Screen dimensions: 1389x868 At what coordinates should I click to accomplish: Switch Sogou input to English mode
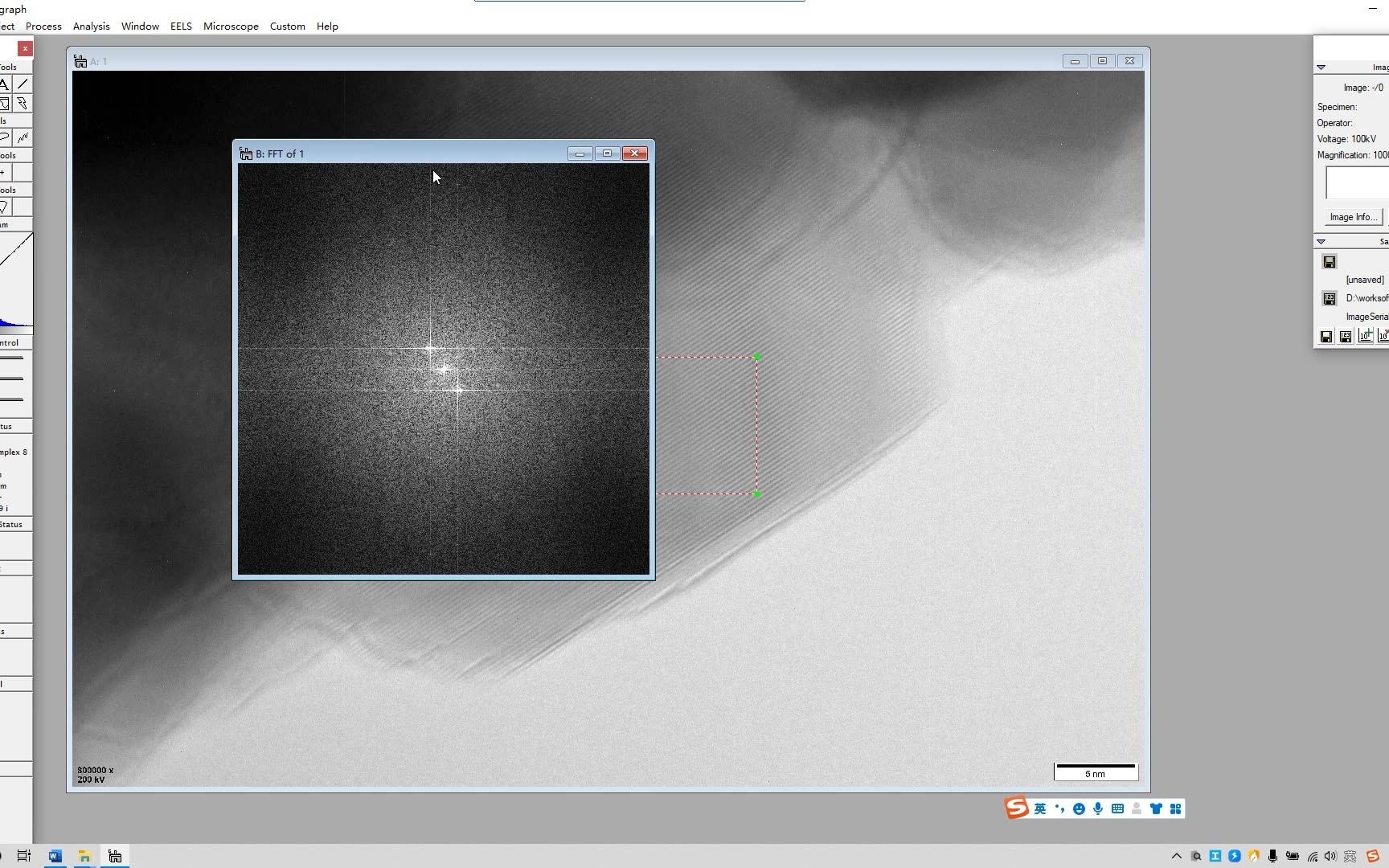pos(1040,808)
